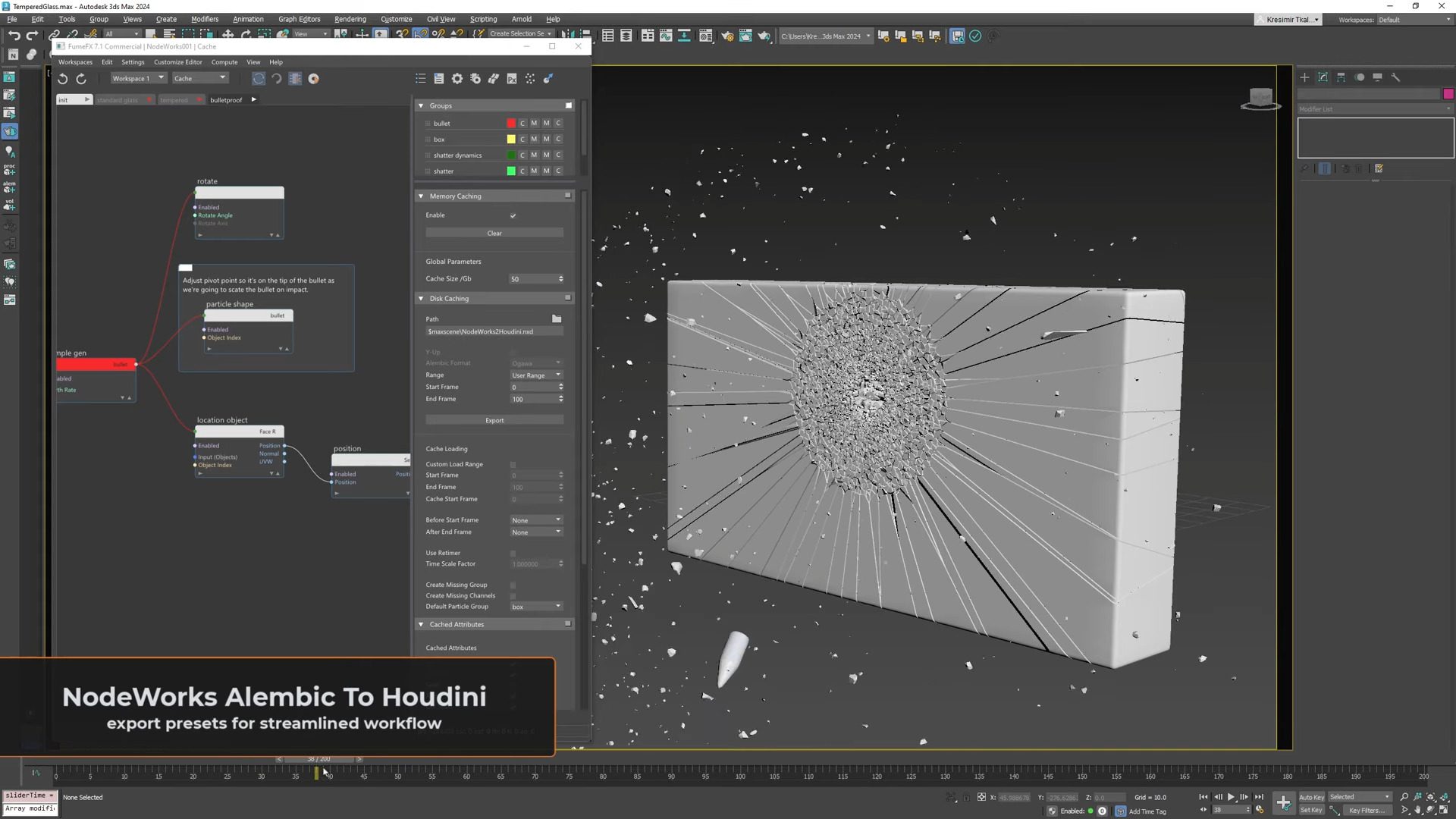This screenshot has width=1456, height=819.
Task: Open the Rendering menu
Action: [x=350, y=19]
